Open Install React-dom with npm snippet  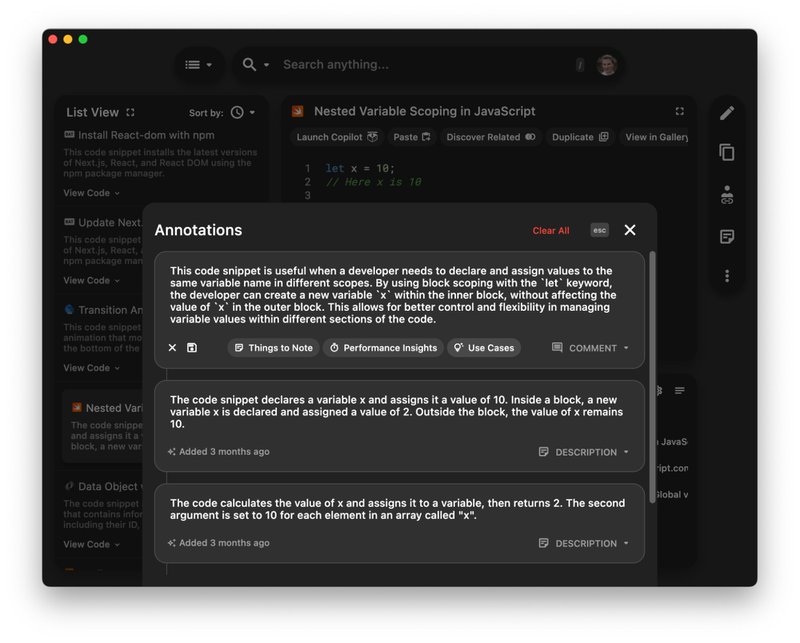coord(146,135)
